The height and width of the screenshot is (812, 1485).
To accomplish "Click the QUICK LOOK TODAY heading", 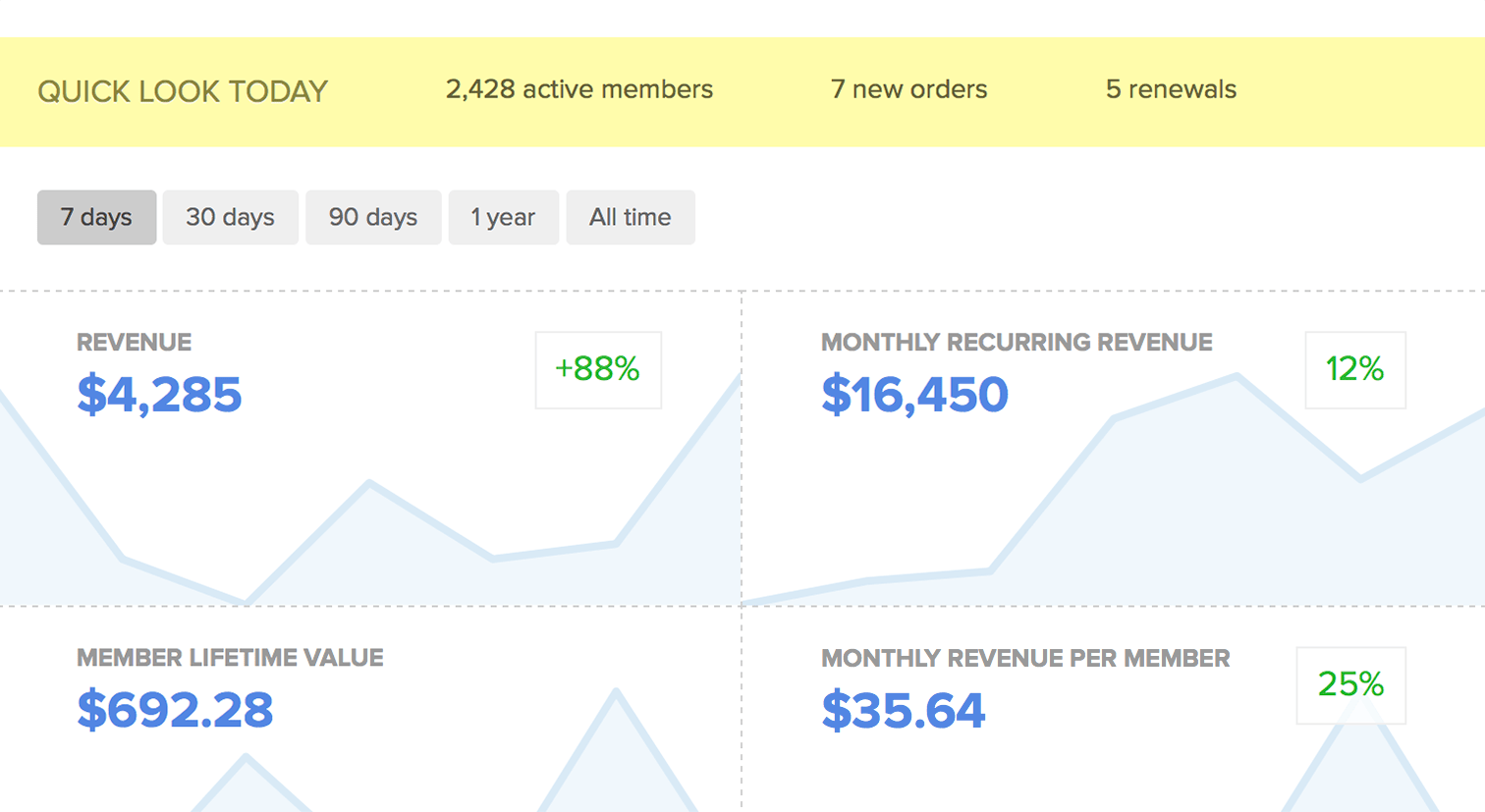I will (x=182, y=91).
